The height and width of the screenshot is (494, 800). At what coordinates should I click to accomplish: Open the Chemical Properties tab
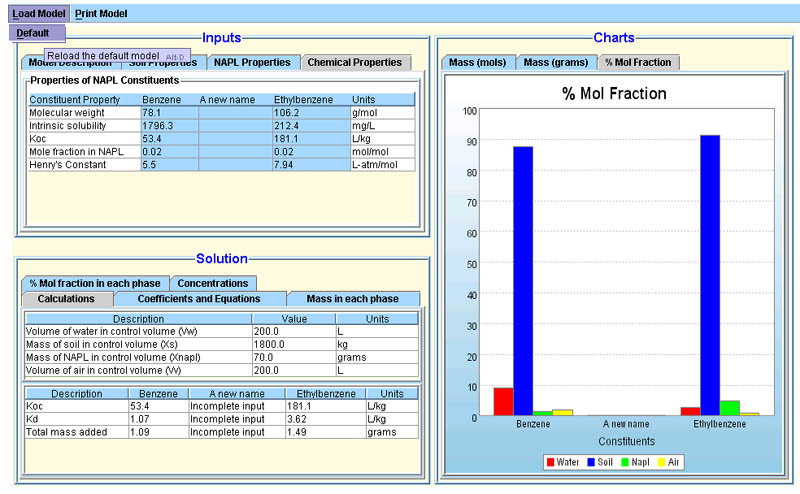click(355, 62)
